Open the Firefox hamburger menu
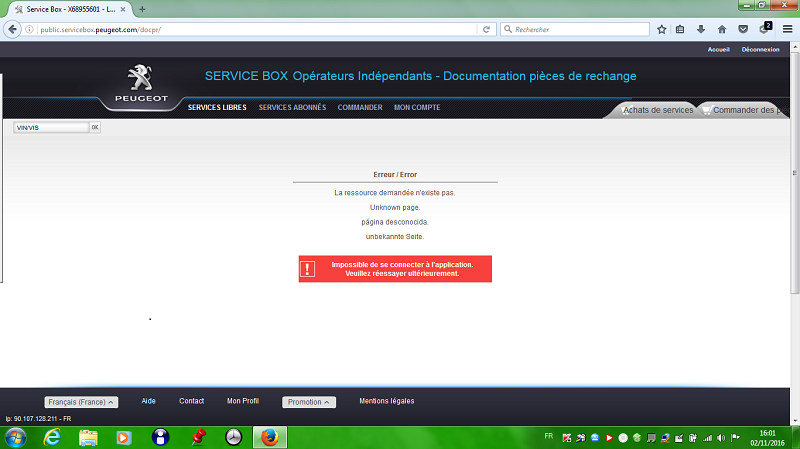800x449 pixels. tap(787, 30)
